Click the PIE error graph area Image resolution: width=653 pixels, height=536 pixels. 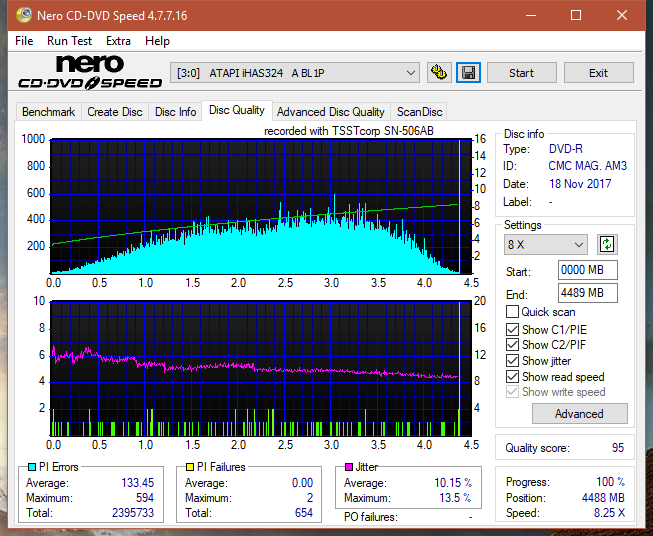(261, 206)
